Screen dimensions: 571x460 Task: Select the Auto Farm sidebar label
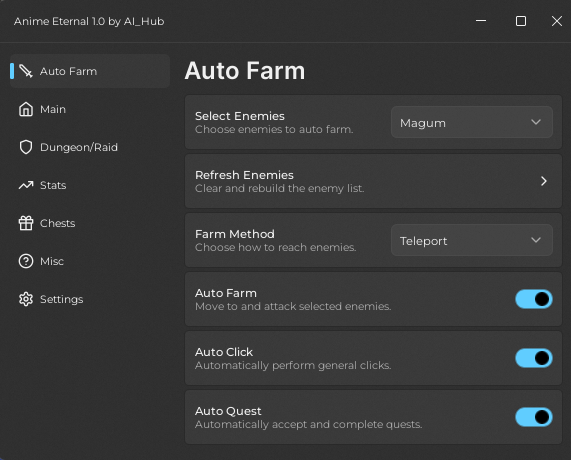click(x=68, y=71)
